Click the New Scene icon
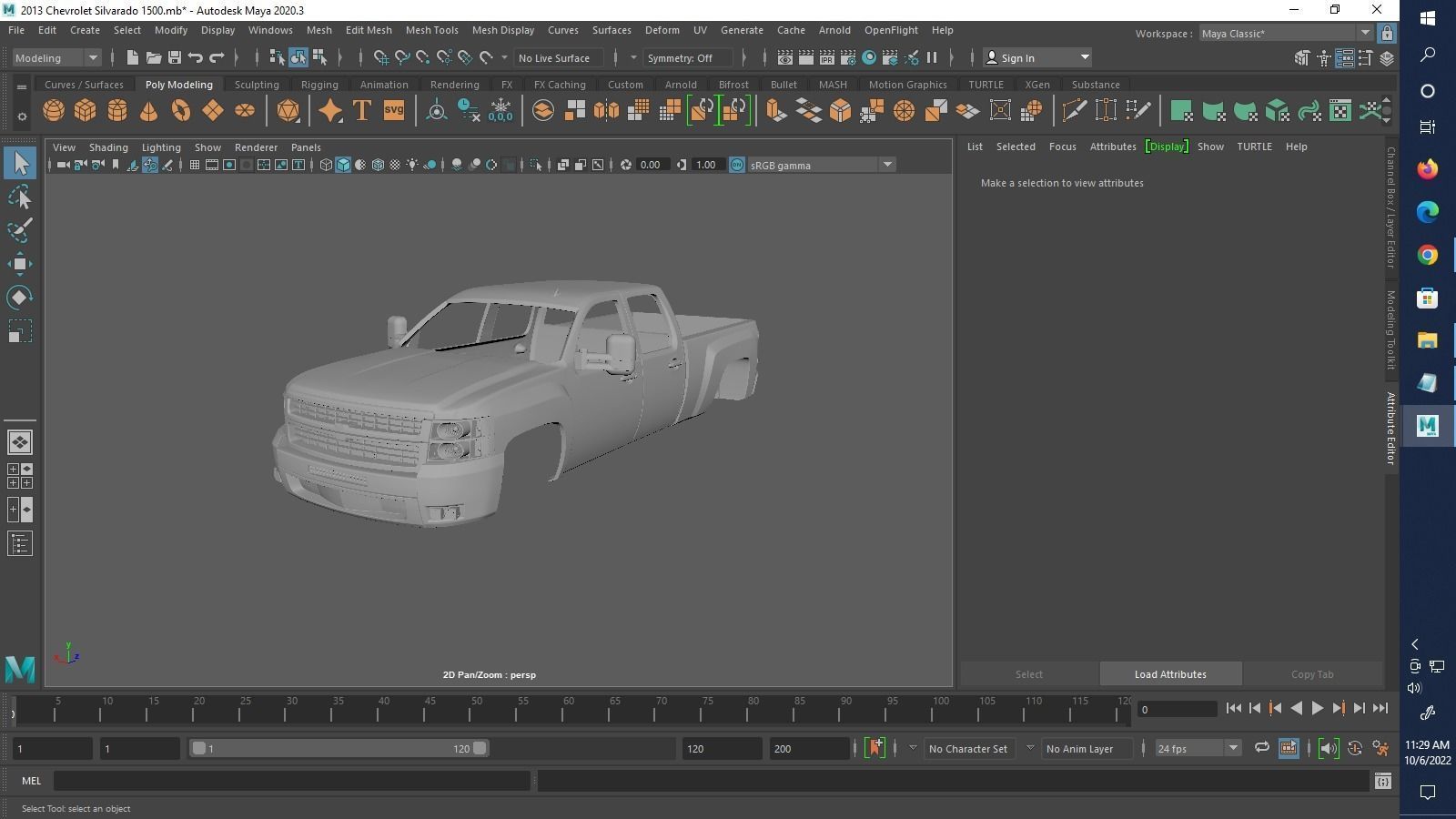The width and height of the screenshot is (1456, 819). 132,57
